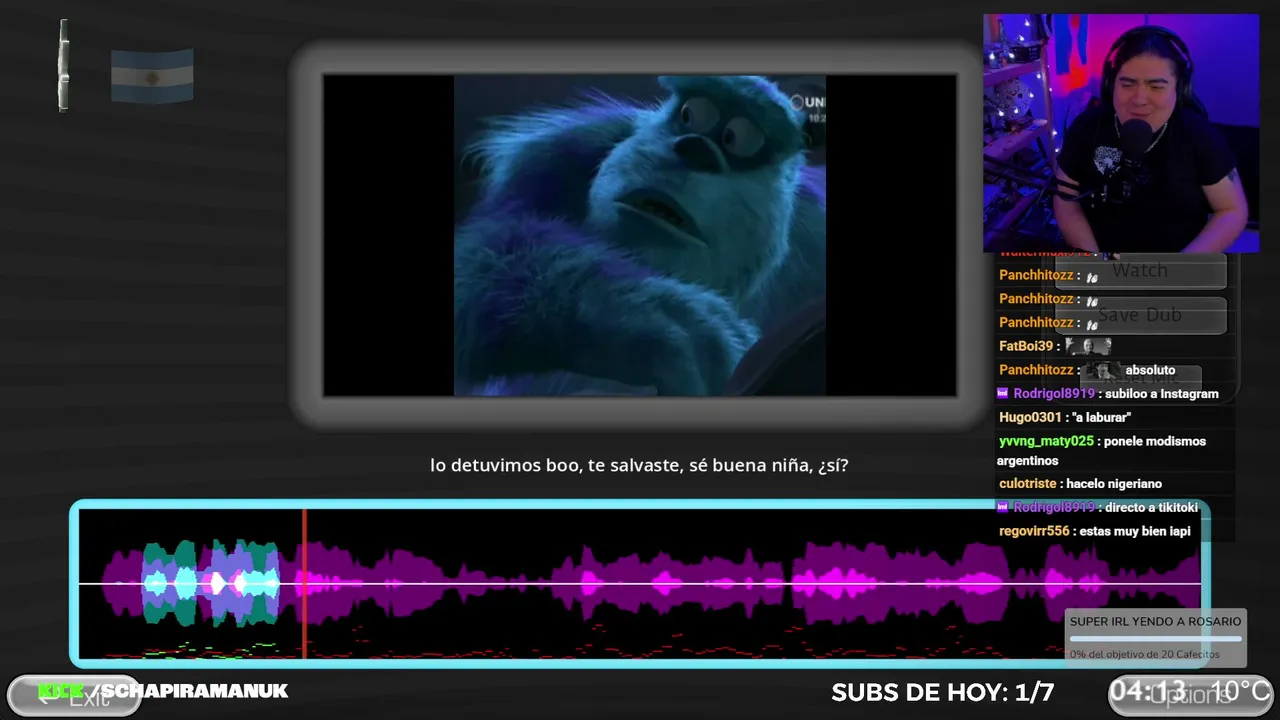Click the Exit button
The width and height of the screenshot is (1280, 720).
(x=74, y=697)
